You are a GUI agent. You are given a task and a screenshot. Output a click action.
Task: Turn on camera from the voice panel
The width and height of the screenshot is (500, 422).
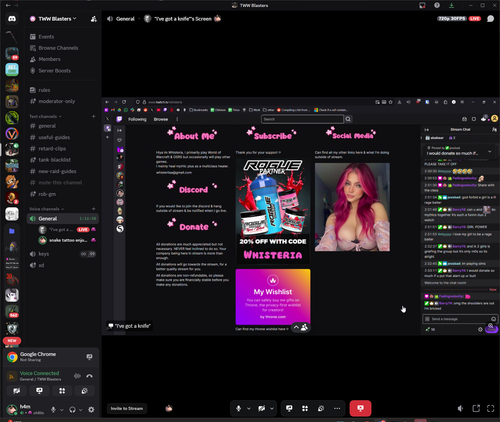click(x=17, y=391)
